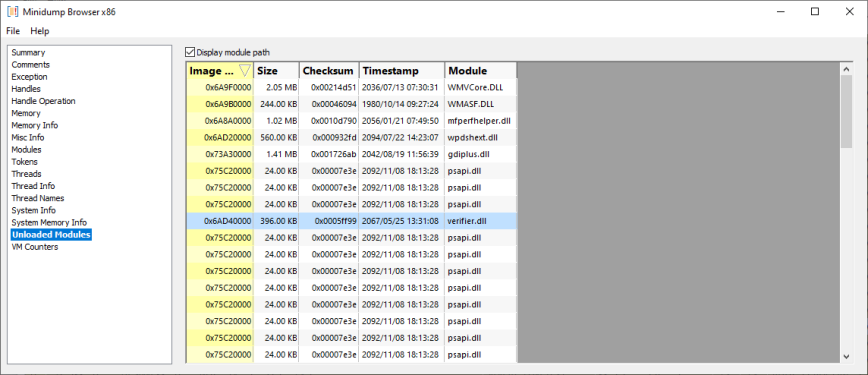The height and width of the screenshot is (375, 868).
Task: Click checksum 0x00046094
Action: (334, 104)
